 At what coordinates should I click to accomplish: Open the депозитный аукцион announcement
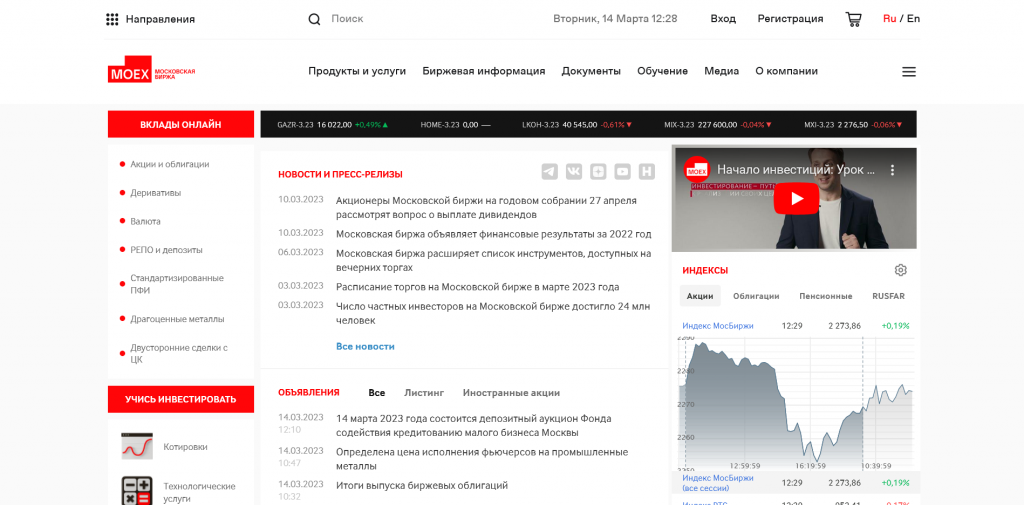[x=473, y=425]
